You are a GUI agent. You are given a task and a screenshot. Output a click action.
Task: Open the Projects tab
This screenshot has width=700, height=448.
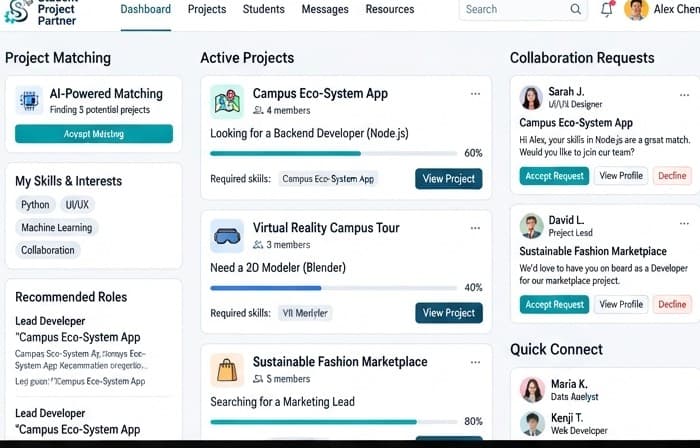point(207,9)
